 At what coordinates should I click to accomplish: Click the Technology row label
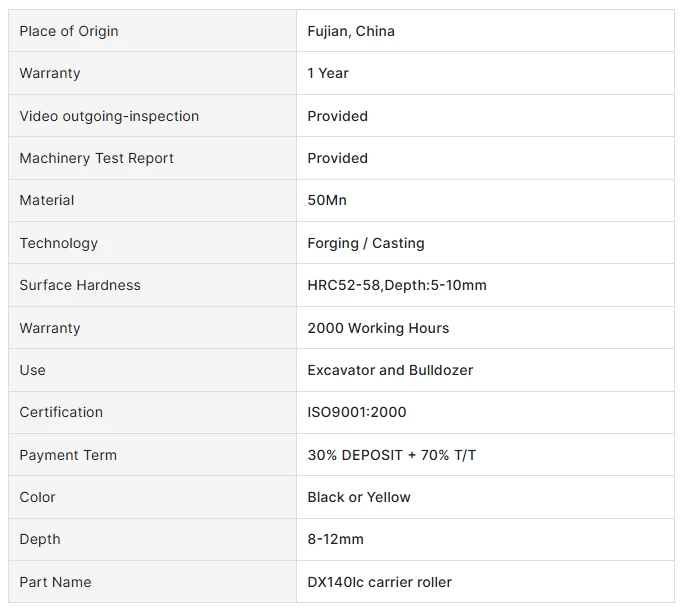(x=59, y=243)
